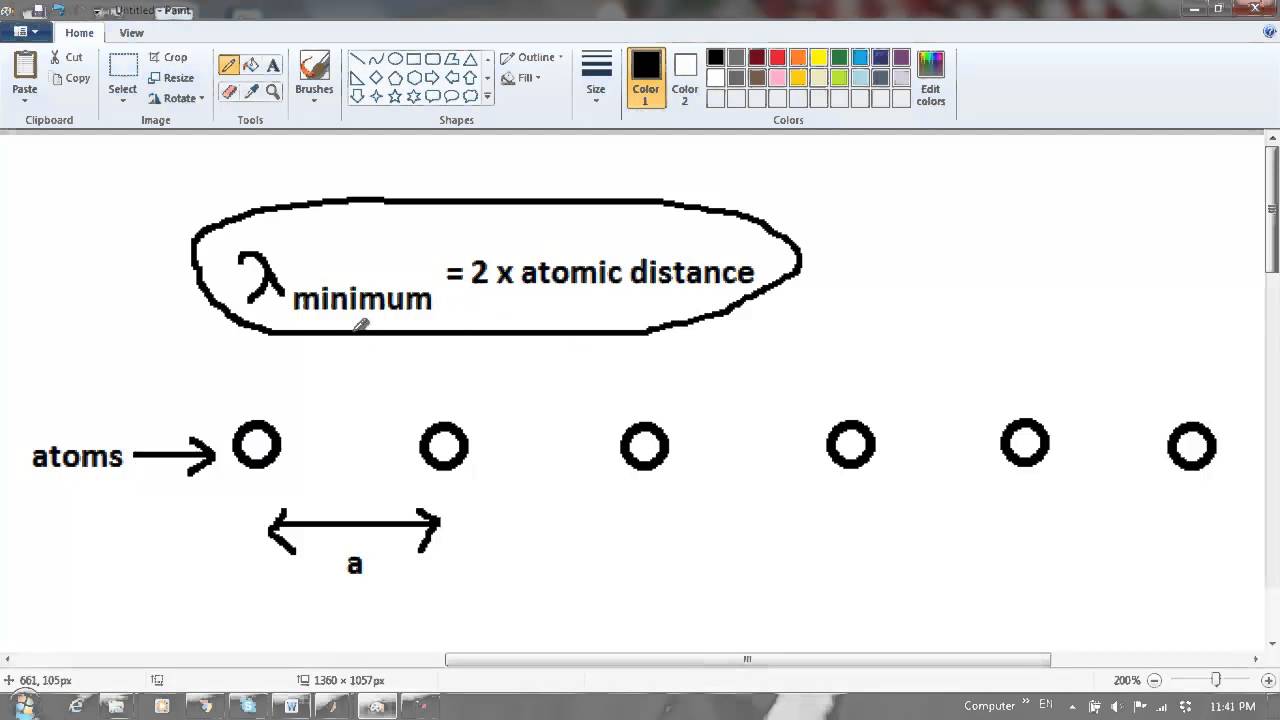Image resolution: width=1280 pixels, height=720 pixels.
Task: Click the taskbar clock 11:41 PM
Action: coord(1232,706)
